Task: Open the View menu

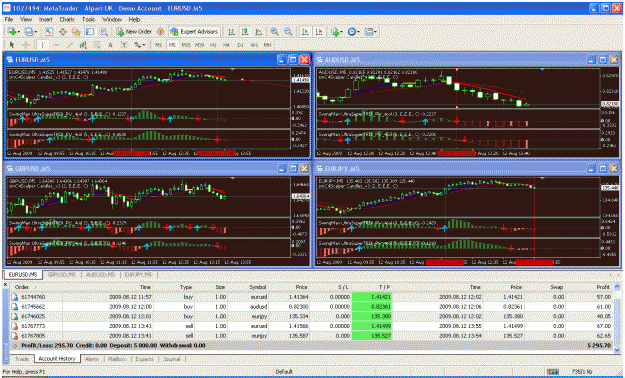Action: tap(26, 19)
